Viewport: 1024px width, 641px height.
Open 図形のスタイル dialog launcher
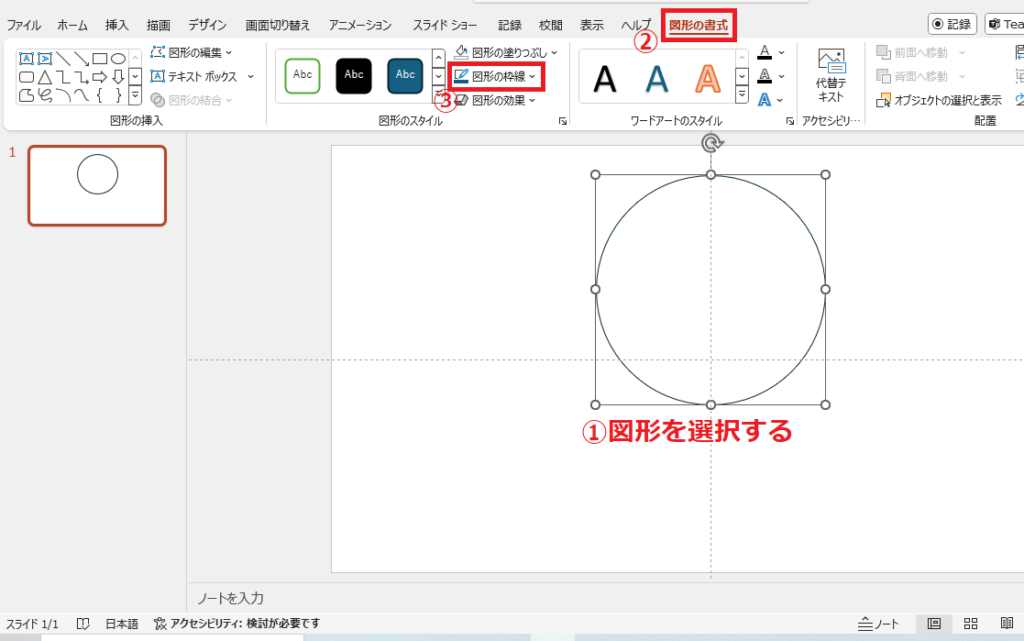(x=562, y=121)
